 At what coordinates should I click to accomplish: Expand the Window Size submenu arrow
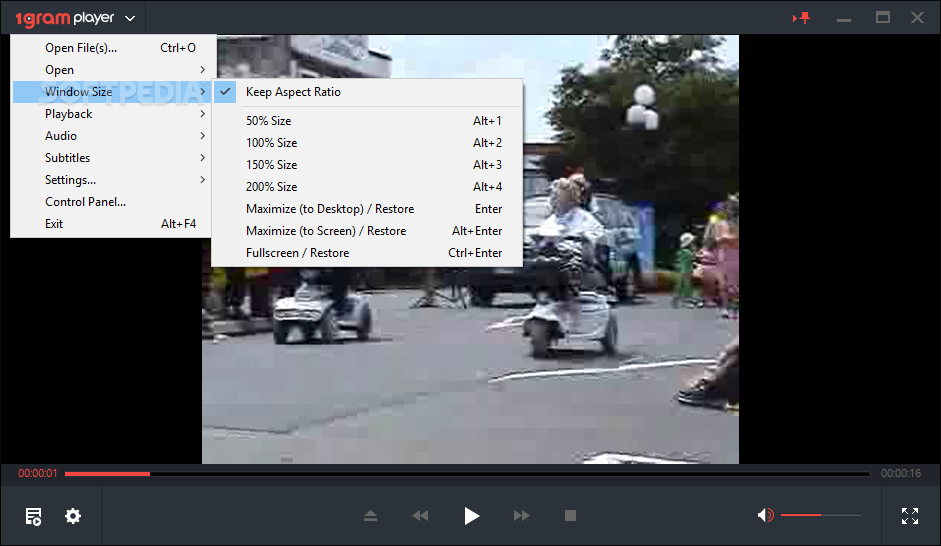(202, 91)
